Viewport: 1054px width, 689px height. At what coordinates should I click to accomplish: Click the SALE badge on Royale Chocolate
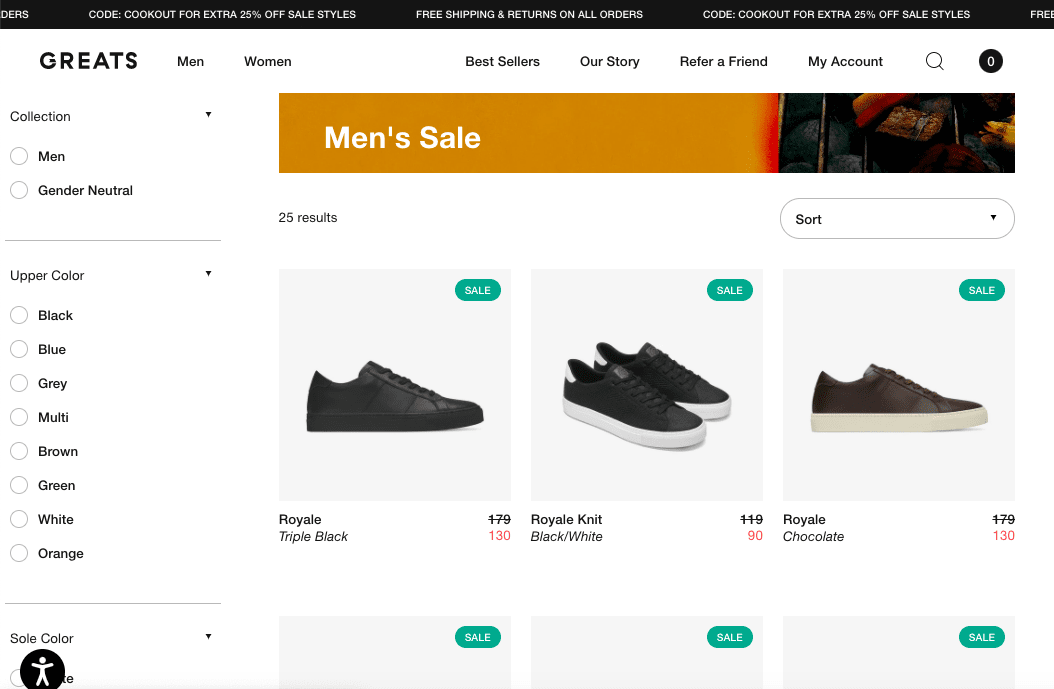tap(981, 290)
